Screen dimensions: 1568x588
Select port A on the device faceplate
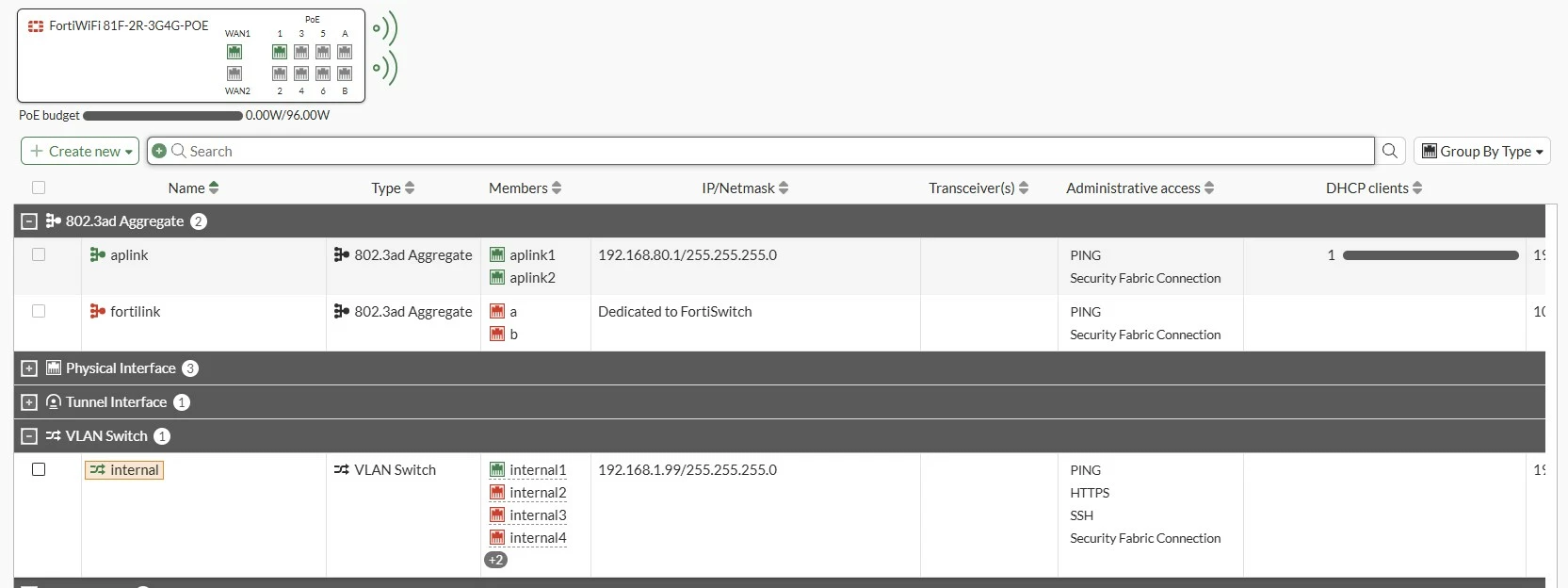[345, 52]
